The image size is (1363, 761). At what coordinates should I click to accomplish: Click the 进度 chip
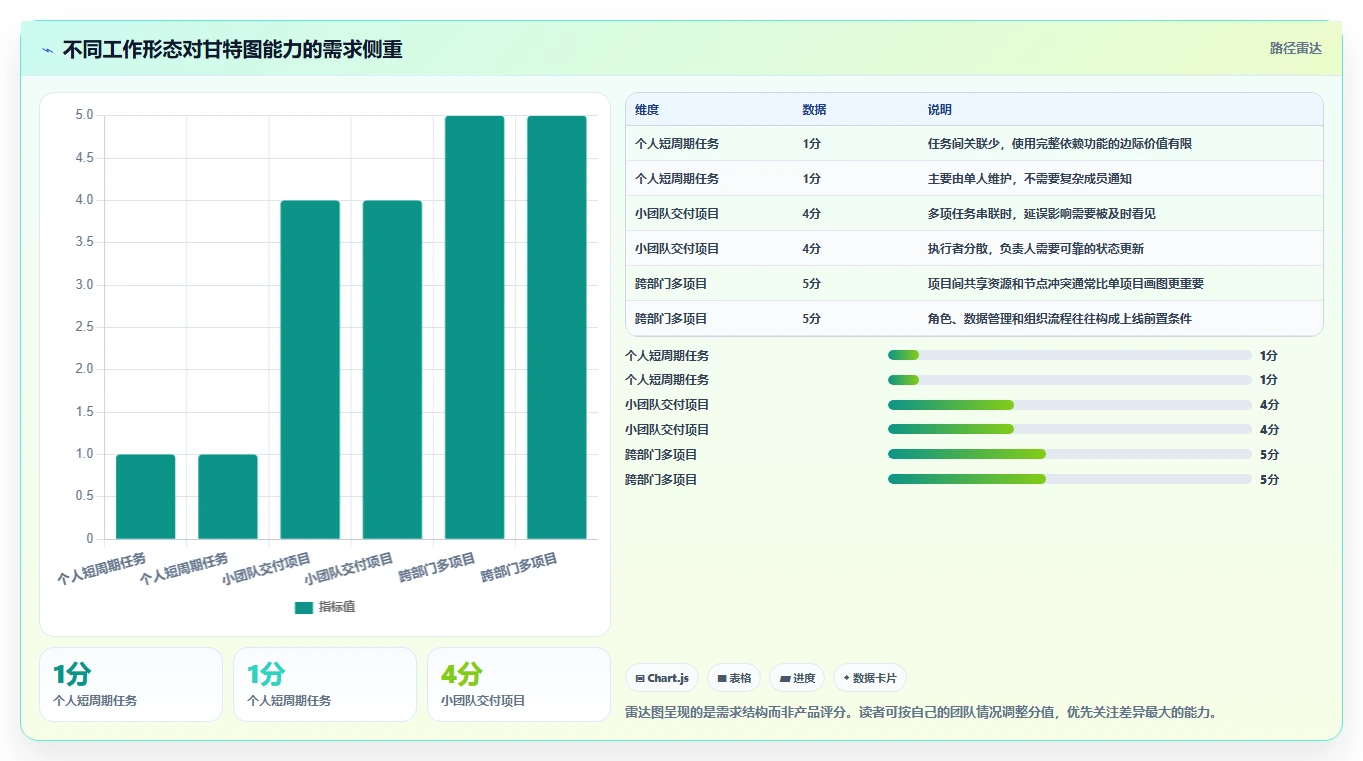pyautogui.click(x=798, y=678)
